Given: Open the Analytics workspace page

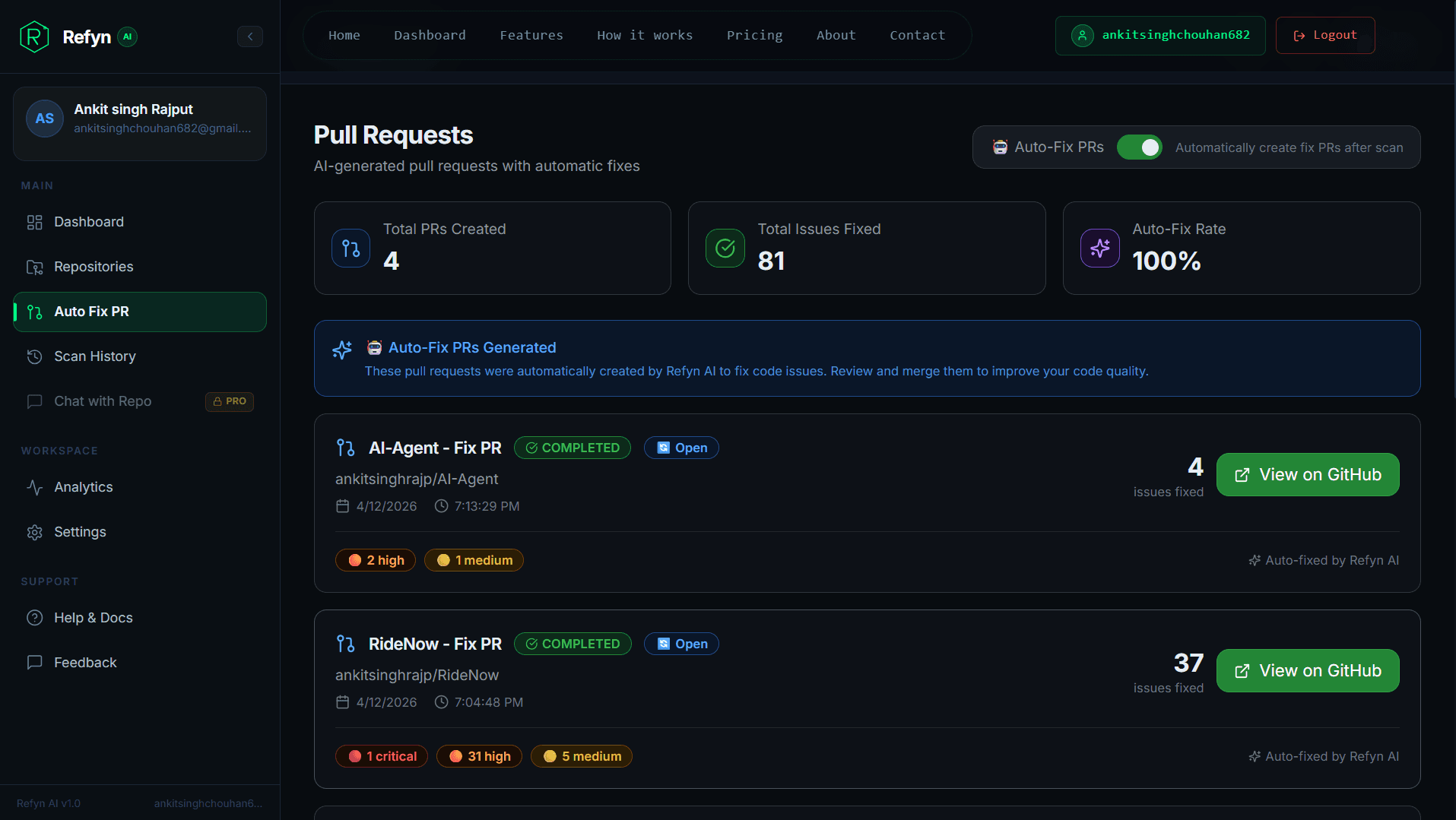Looking at the screenshot, I should [83, 487].
